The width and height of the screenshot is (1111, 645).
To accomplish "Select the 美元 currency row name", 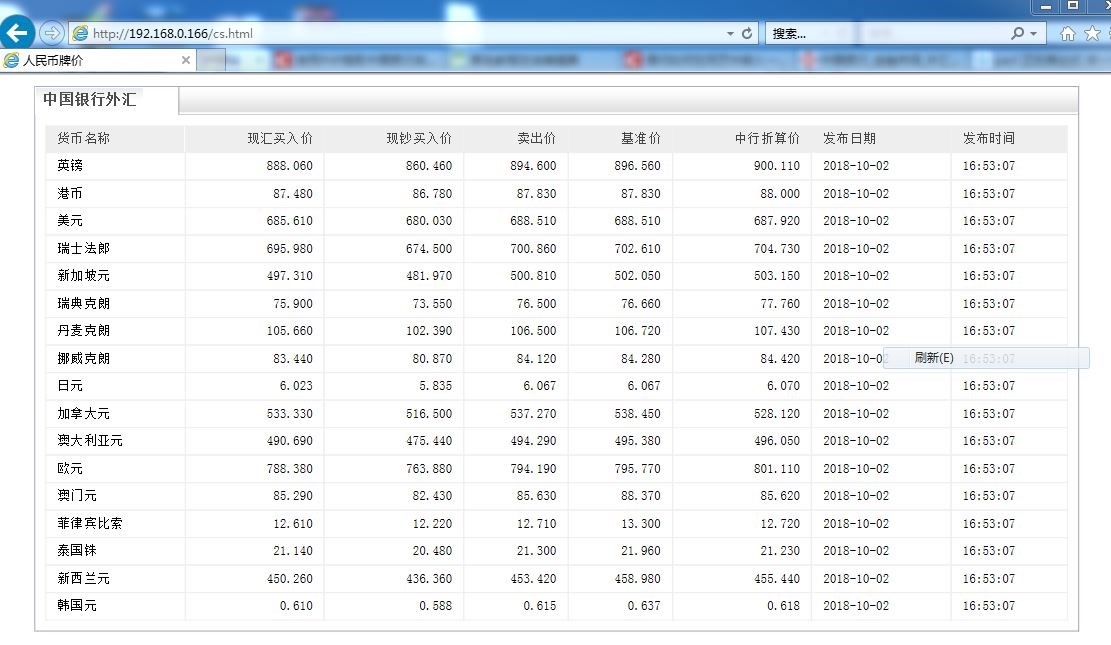I will click(x=70, y=220).
